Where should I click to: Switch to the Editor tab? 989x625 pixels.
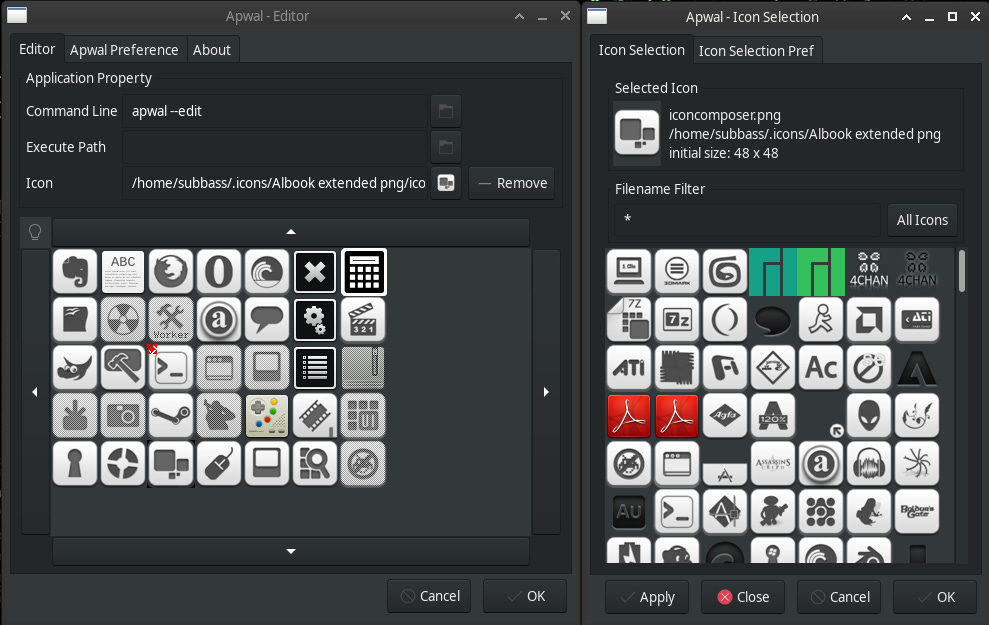pos(37,49)
